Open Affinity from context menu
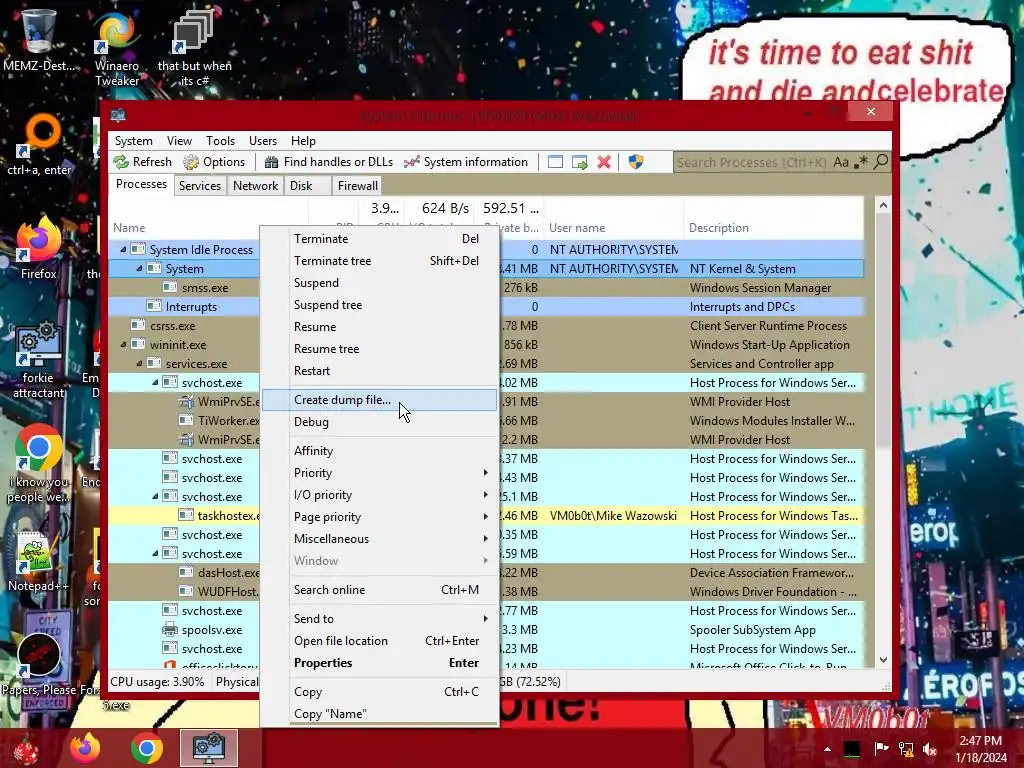 (x=380, y=451)
